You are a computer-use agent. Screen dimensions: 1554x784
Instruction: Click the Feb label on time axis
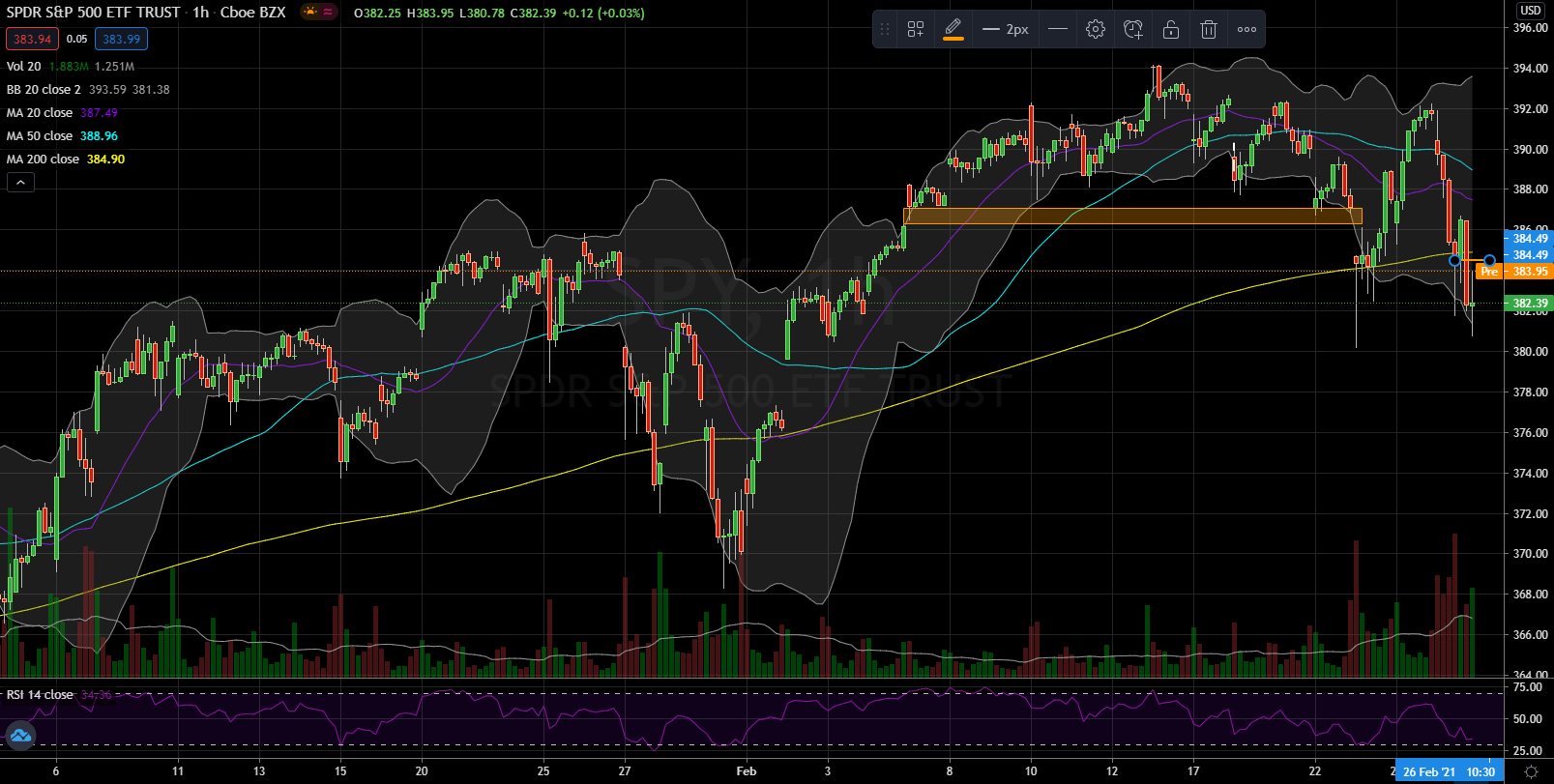(x=746, y=771)
